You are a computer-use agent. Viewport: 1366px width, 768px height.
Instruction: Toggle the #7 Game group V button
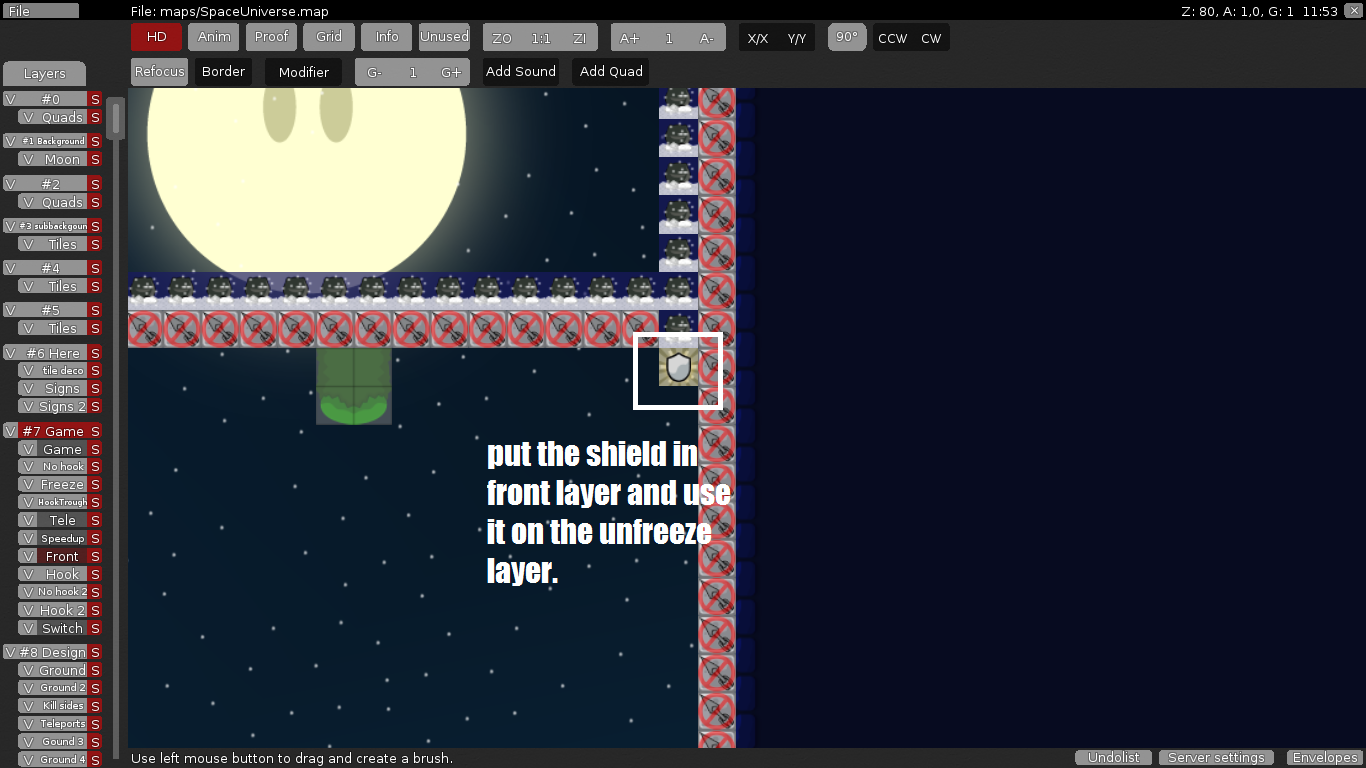click(11, 431)
